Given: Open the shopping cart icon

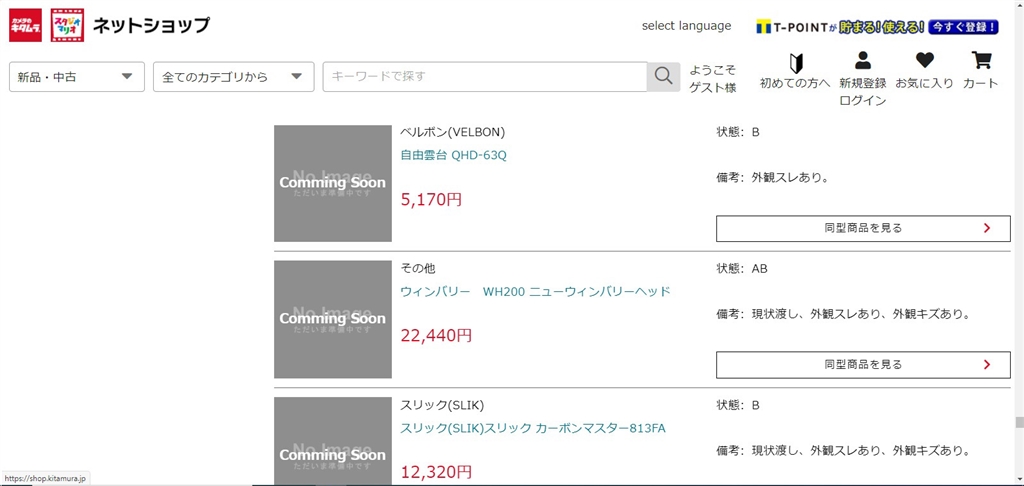Looking at the screenshot, I should click(980, 70).
